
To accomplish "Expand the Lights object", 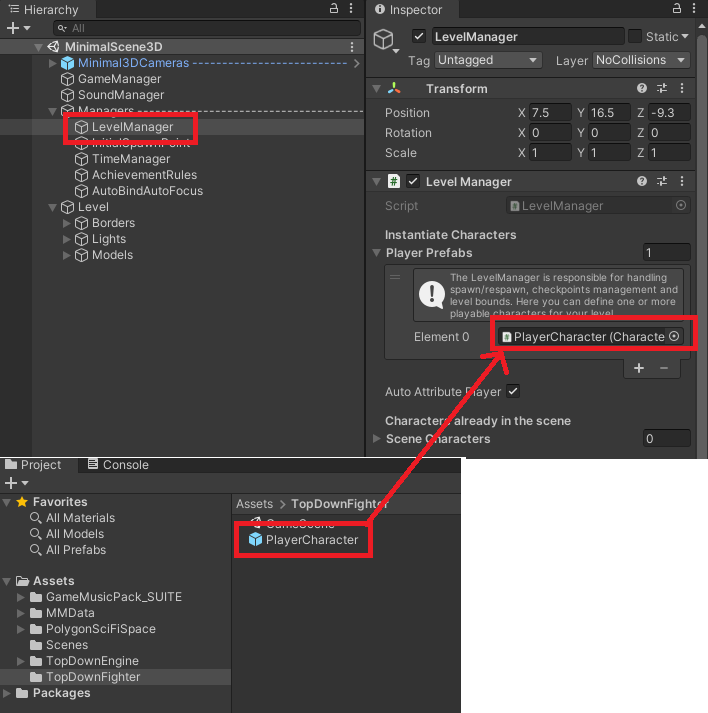I will tap(66, 239).
